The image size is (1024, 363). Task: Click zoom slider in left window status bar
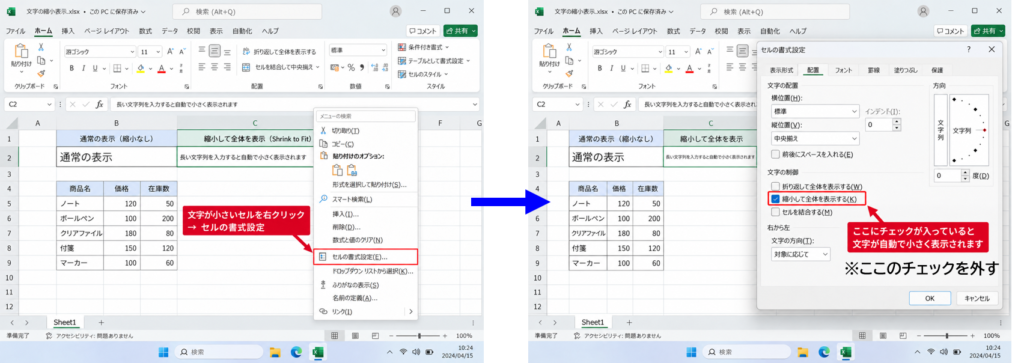[419, 336]
